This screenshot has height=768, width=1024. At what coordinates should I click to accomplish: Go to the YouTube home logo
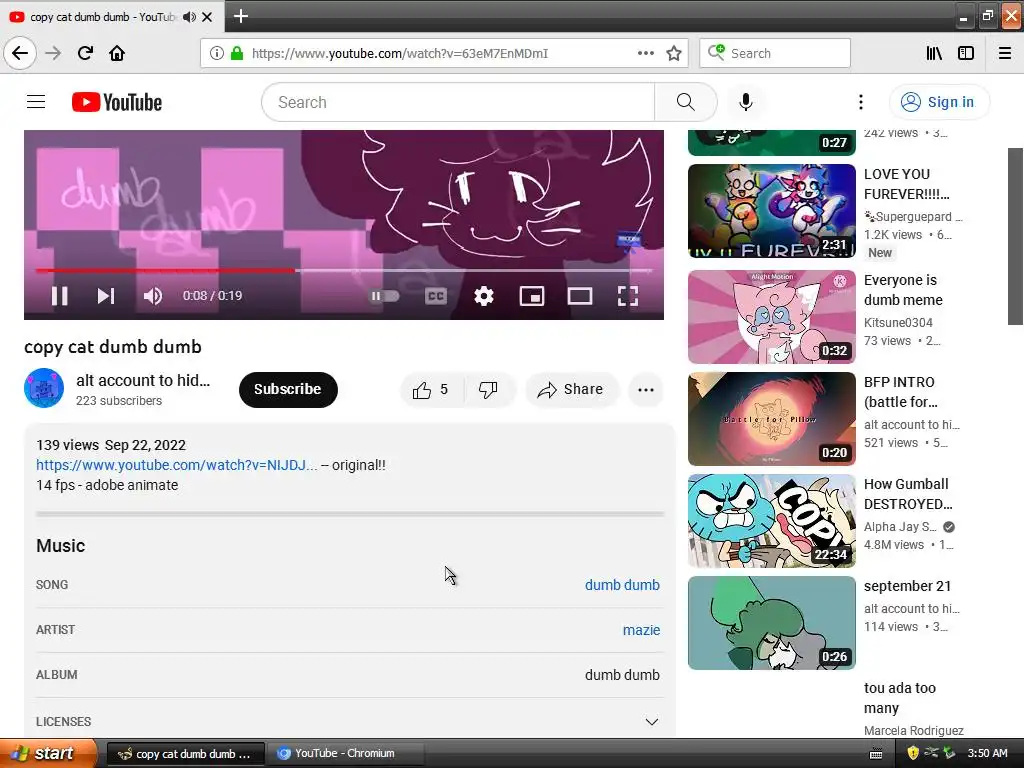click(x=117, y=102)
